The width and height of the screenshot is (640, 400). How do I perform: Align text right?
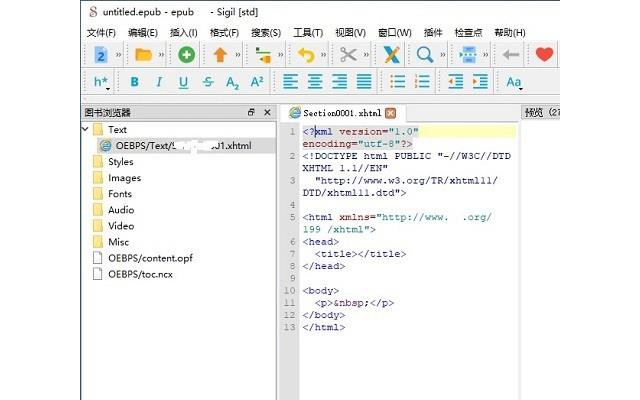click(339, 82)
